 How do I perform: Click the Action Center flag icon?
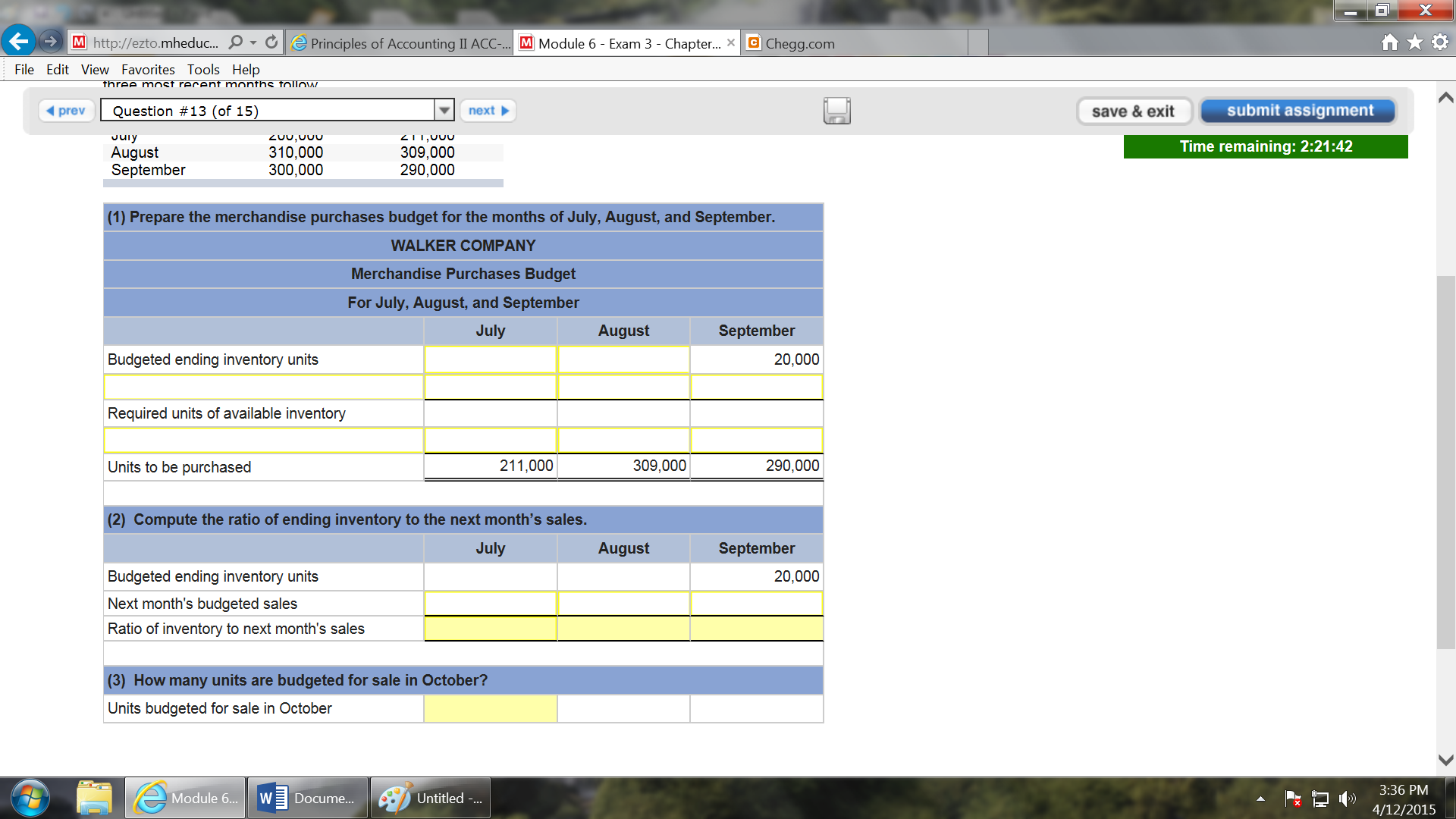tap(1293, 799)
